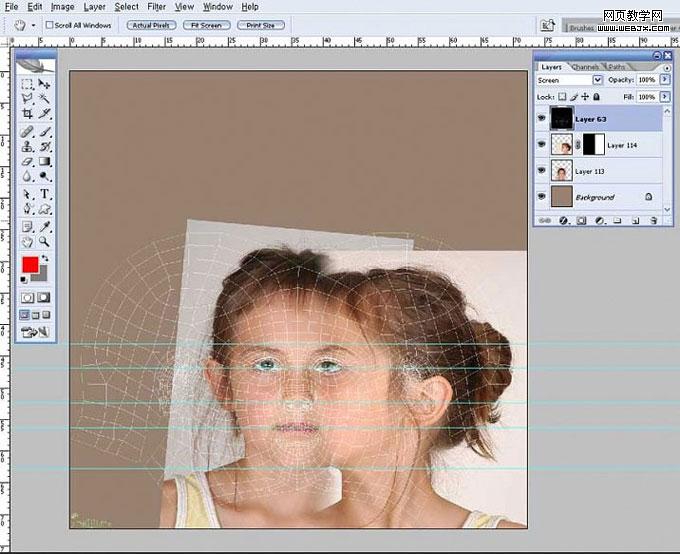Click the Fit Screen button
The height and width of the screenshot is (554, 680).
tap(206, 25)
